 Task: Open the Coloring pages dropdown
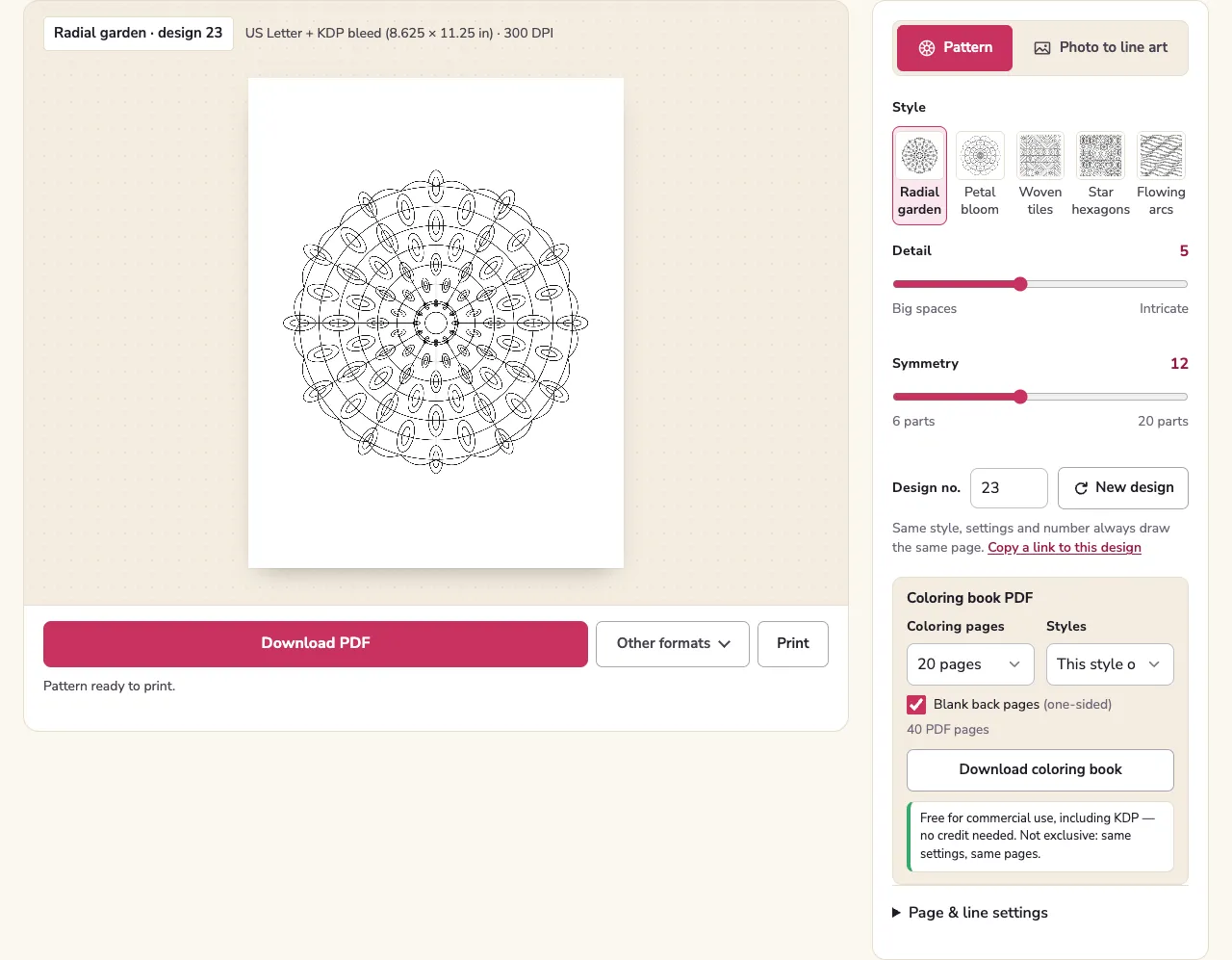pos(970,664)
